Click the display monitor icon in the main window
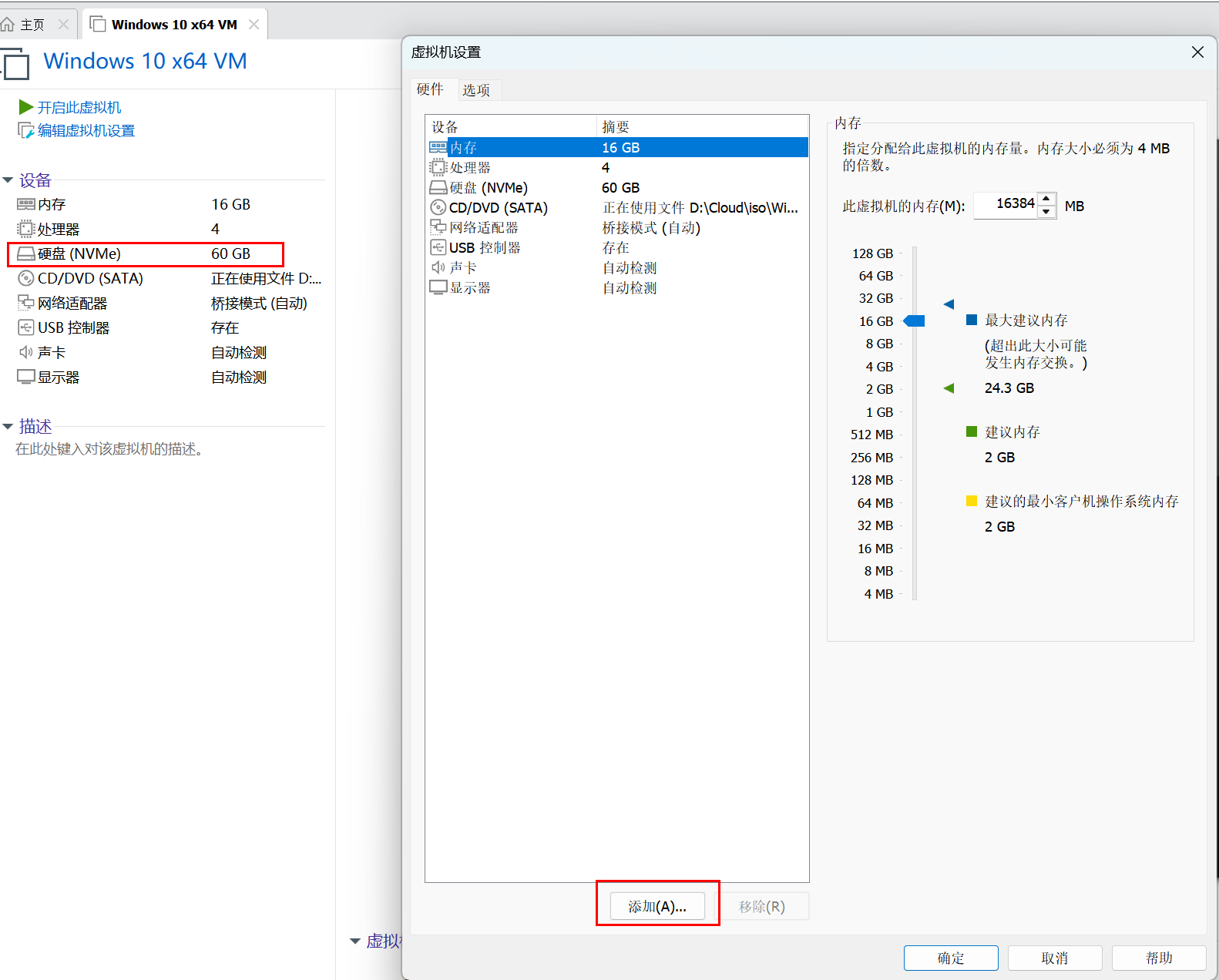 point(26,377)
